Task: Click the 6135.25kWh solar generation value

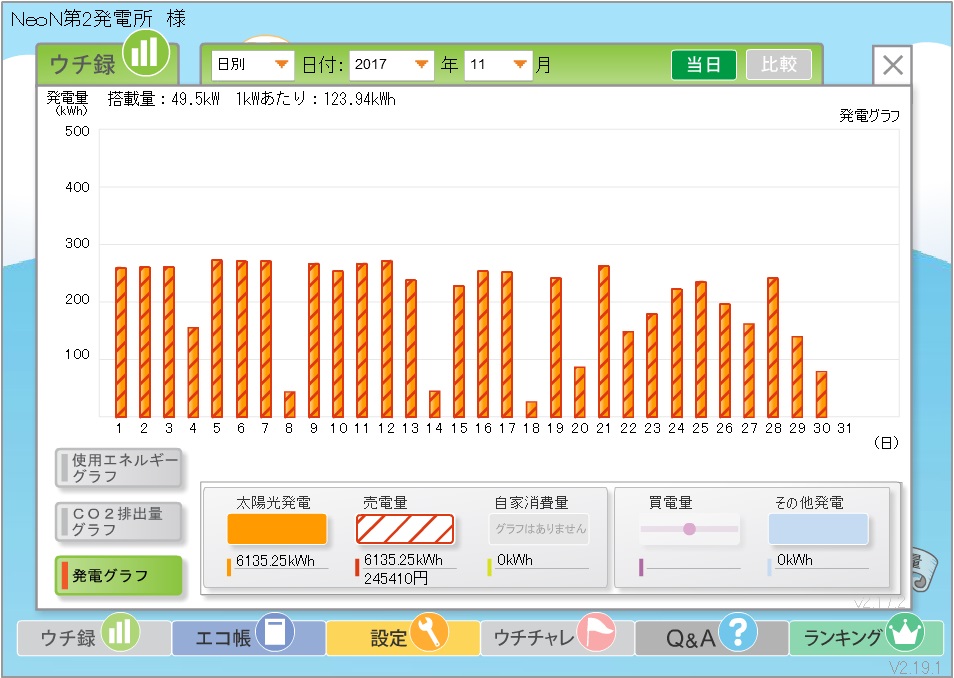Action: coord(275,561)
